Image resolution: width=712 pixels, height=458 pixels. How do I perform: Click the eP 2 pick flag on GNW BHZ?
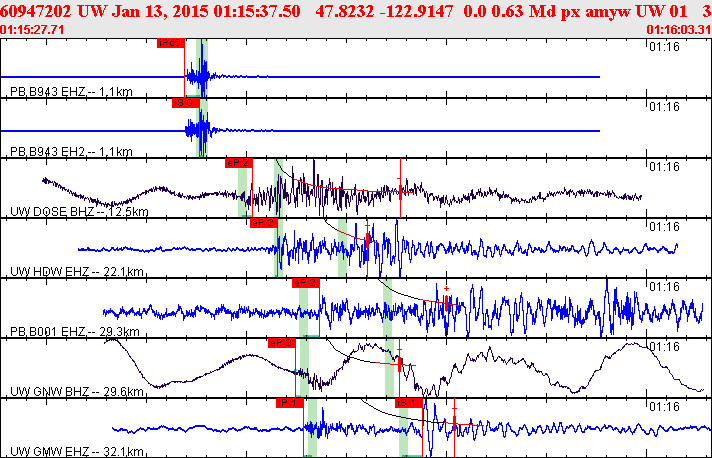(282, 343)
